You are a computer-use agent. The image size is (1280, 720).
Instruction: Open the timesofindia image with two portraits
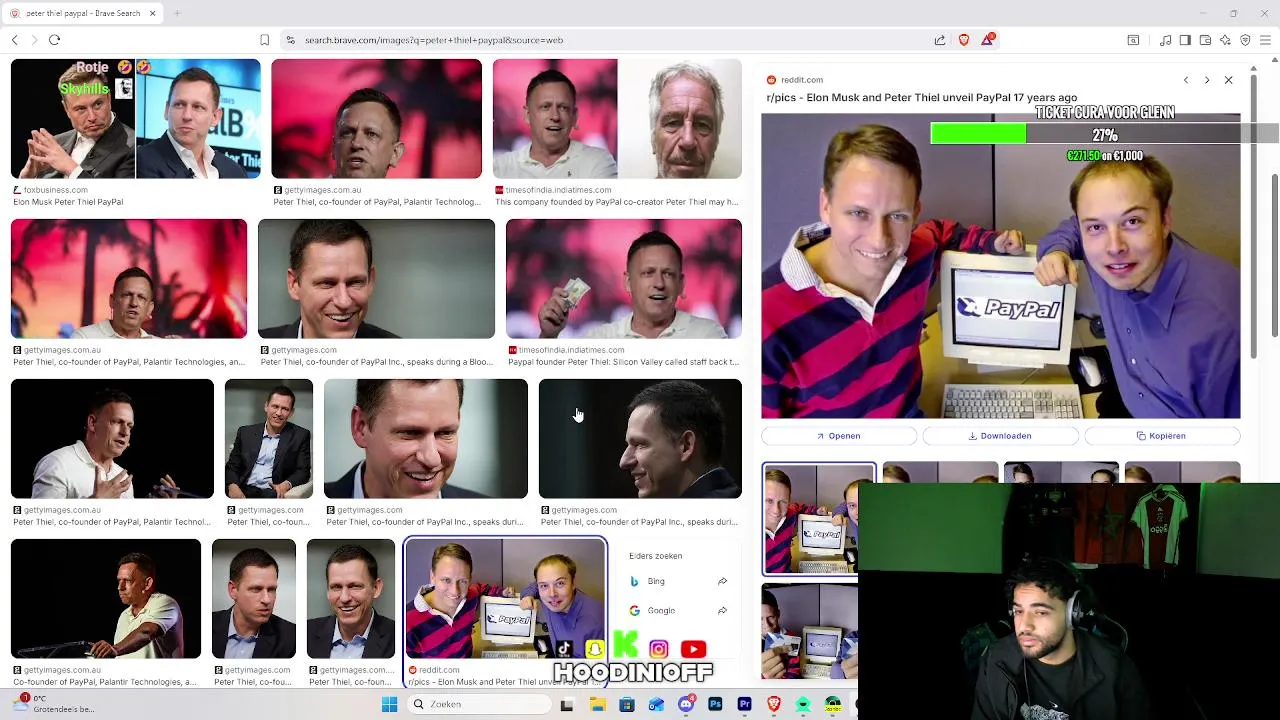[x=617, y=119]
